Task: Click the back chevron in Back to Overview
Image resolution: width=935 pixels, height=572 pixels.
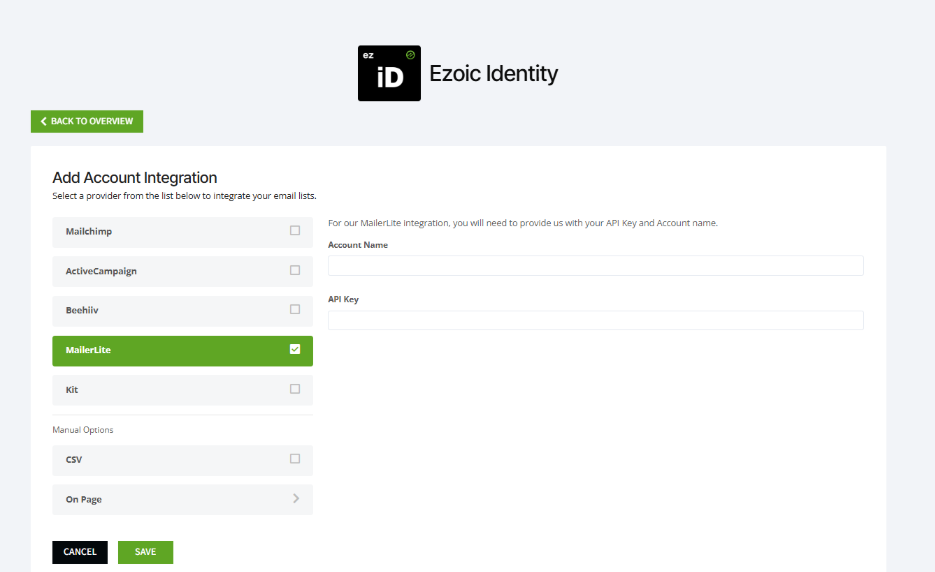Action: pyautogui.click(x=44, y=121)
